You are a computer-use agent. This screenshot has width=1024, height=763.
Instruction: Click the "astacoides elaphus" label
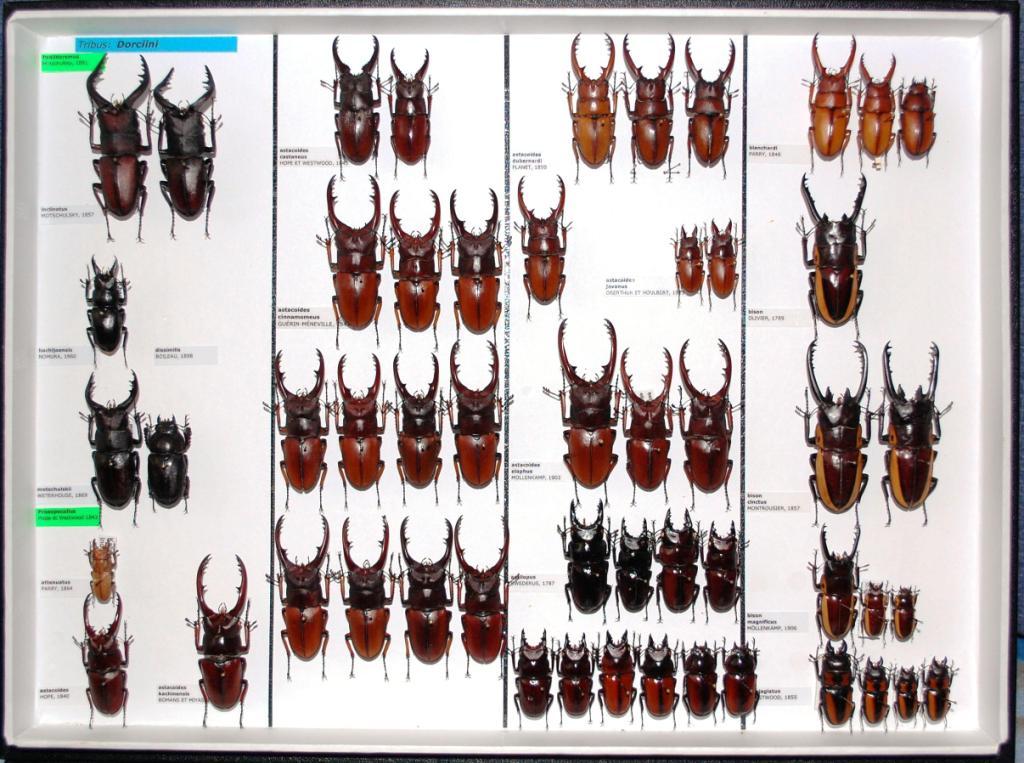point(538,472)
